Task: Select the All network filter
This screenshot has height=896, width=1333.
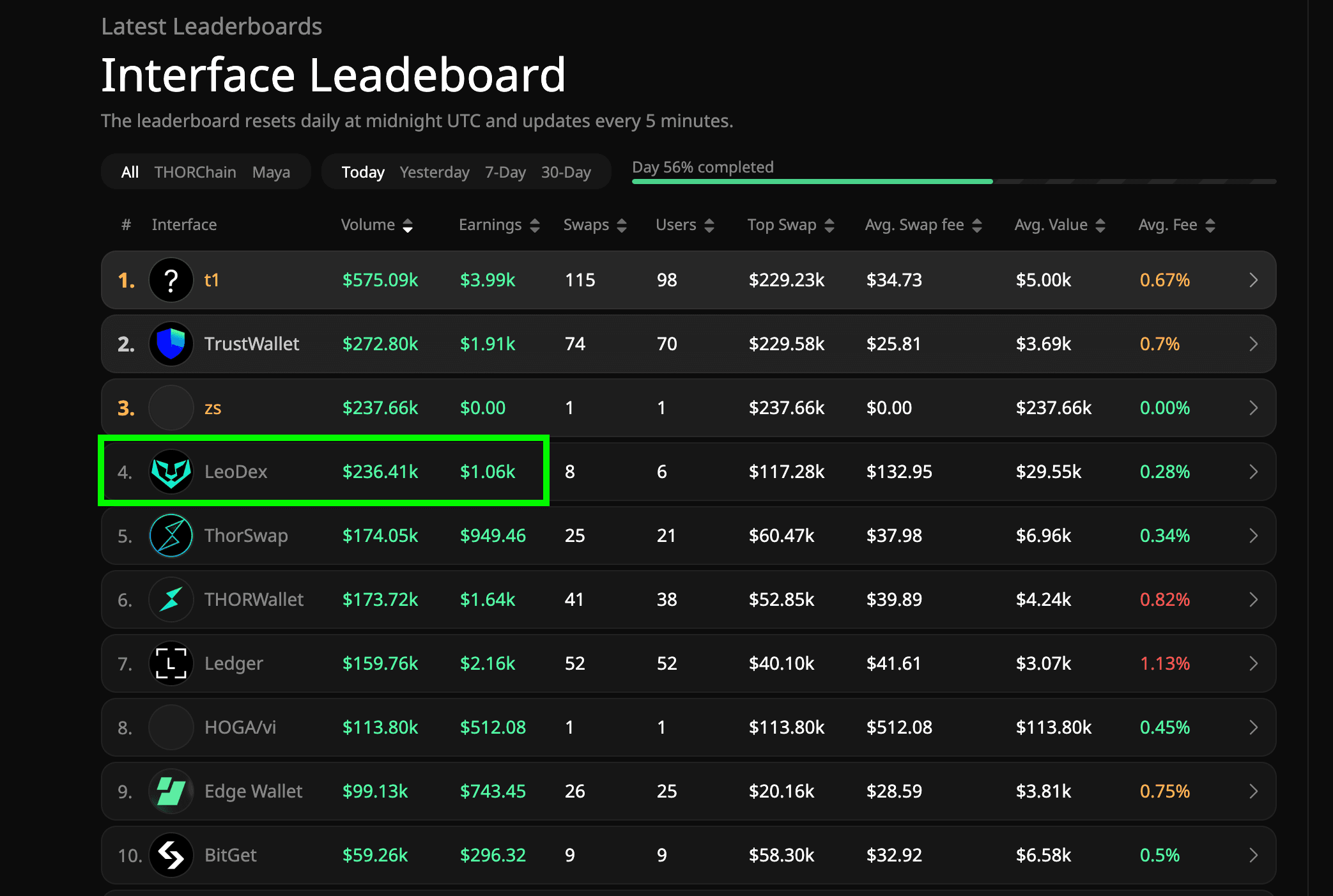Action: (130, 172)
